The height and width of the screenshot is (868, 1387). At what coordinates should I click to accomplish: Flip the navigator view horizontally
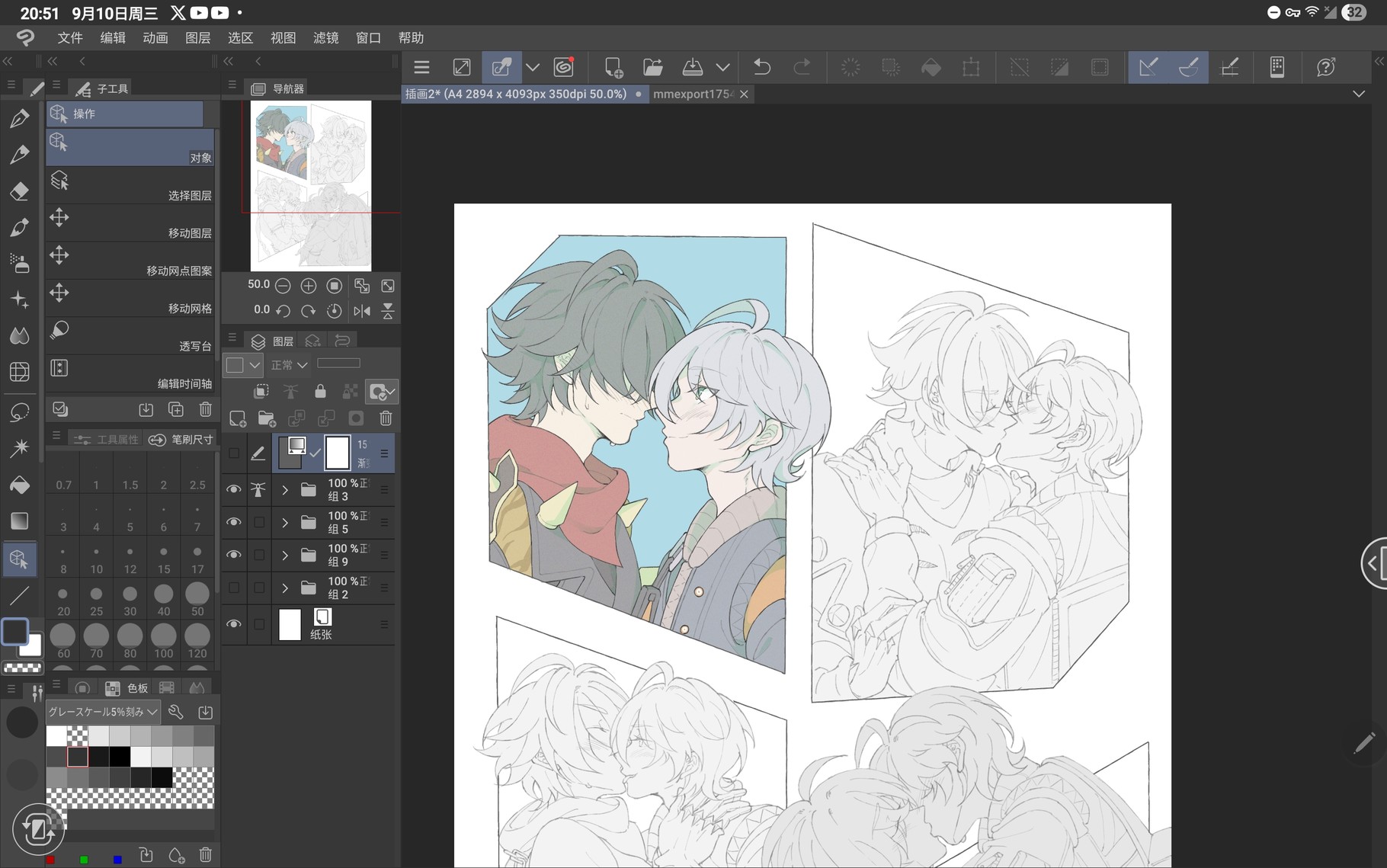coord(362,311)
